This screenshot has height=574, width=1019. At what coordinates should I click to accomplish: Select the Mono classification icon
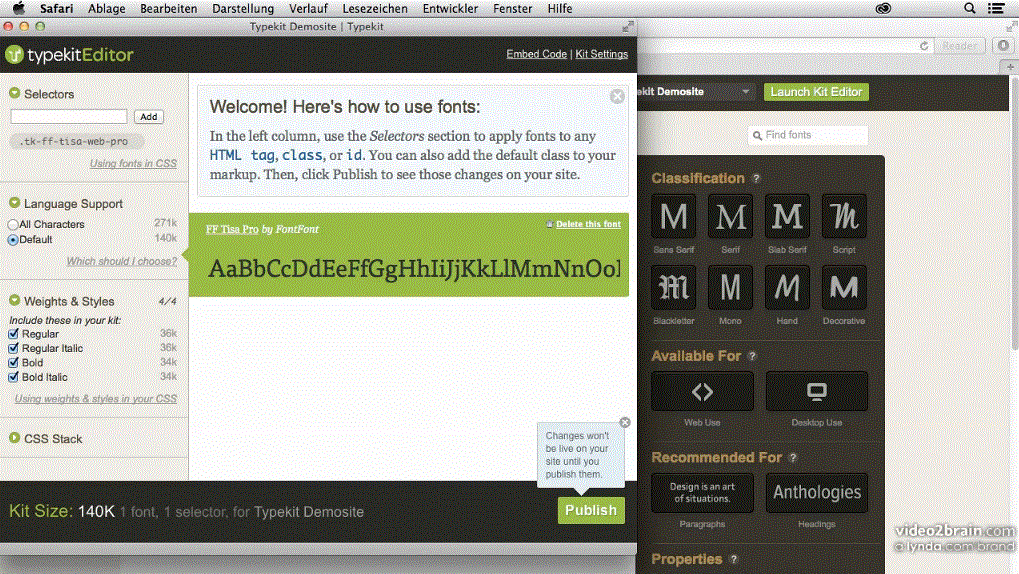(x=730, y=287)
